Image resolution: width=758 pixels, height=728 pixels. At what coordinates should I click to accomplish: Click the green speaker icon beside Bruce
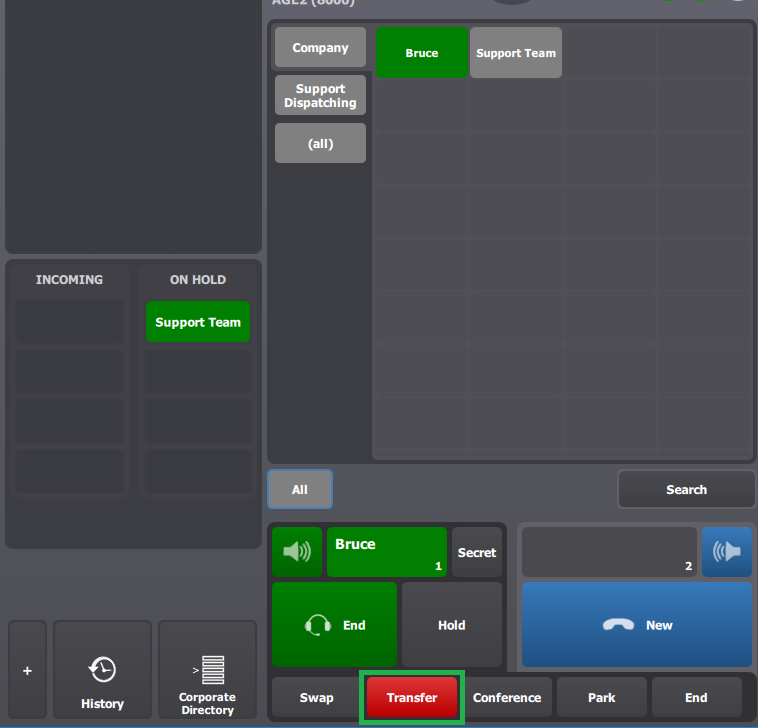pos(297,552)
